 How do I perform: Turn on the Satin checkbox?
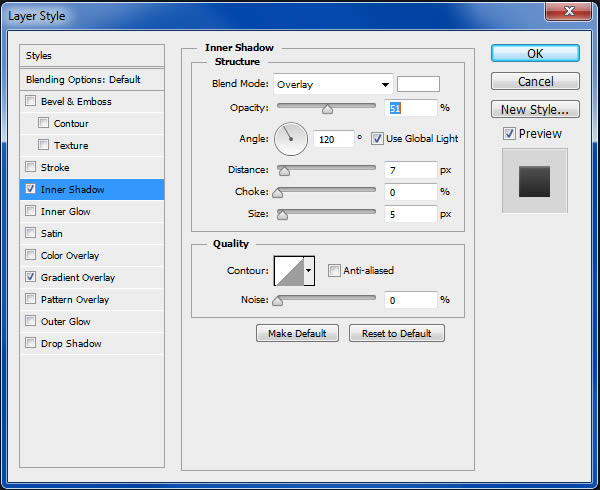click(31, 233)
